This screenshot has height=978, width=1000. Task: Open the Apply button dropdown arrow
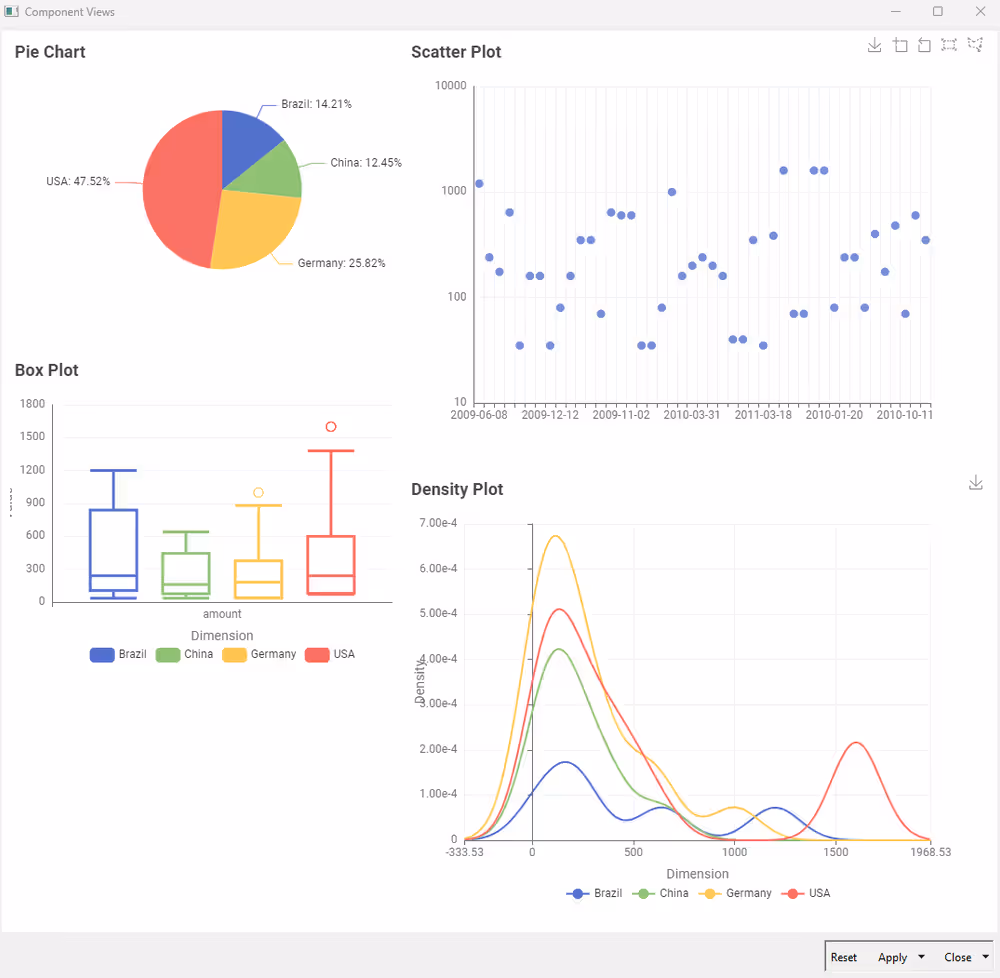pyautogui.click(x=921, y=958)
